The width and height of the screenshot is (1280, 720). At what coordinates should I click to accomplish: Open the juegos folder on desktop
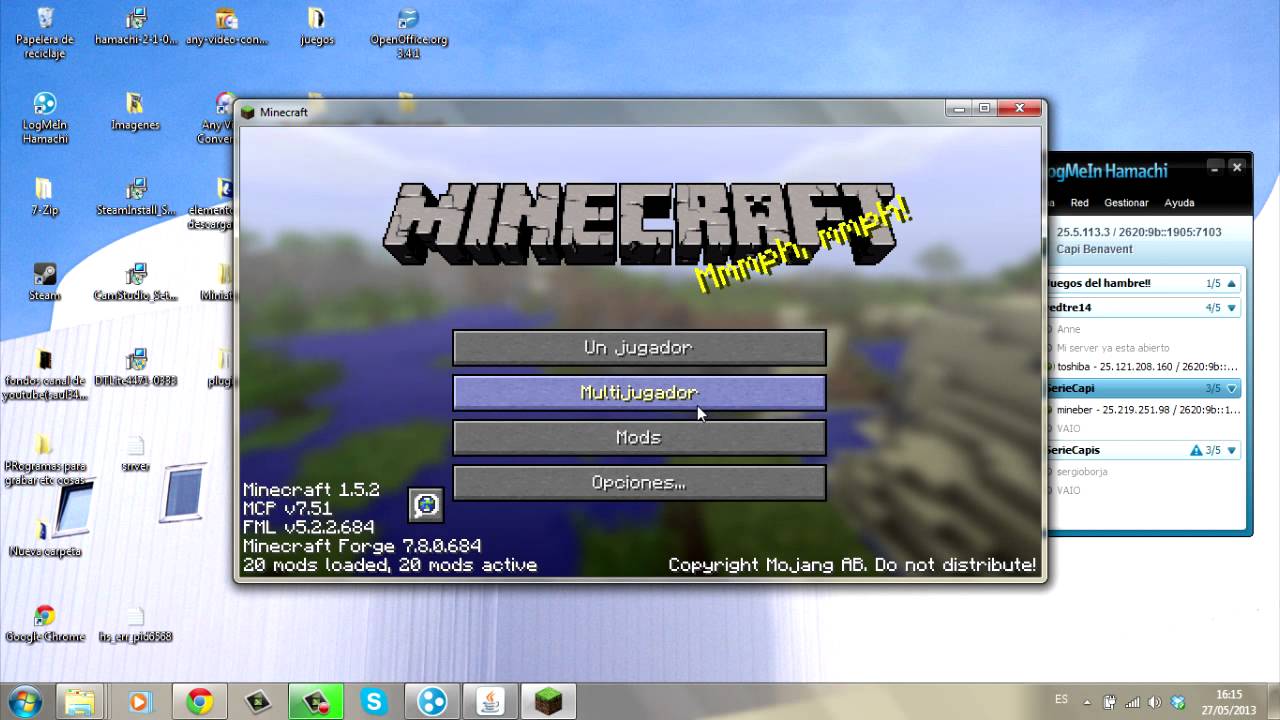coord(317,27)
